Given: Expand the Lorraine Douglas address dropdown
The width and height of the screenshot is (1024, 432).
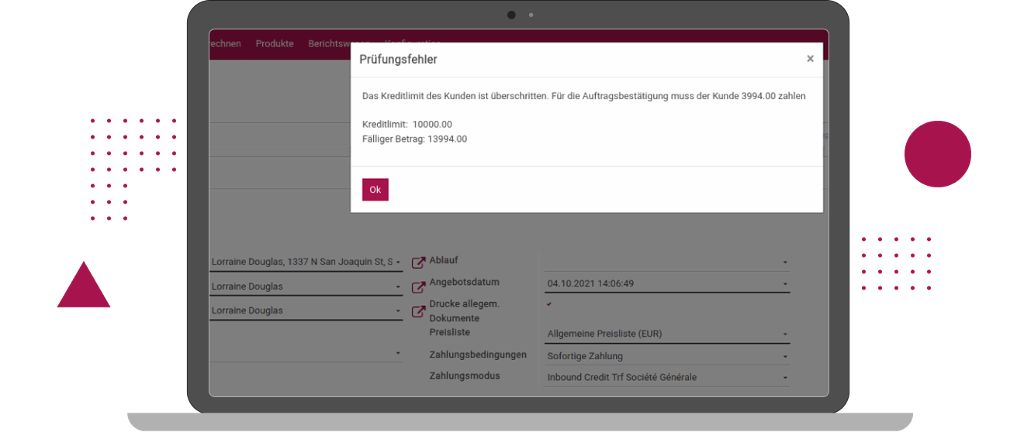Looking at the screenshot, I should (398, 263).
